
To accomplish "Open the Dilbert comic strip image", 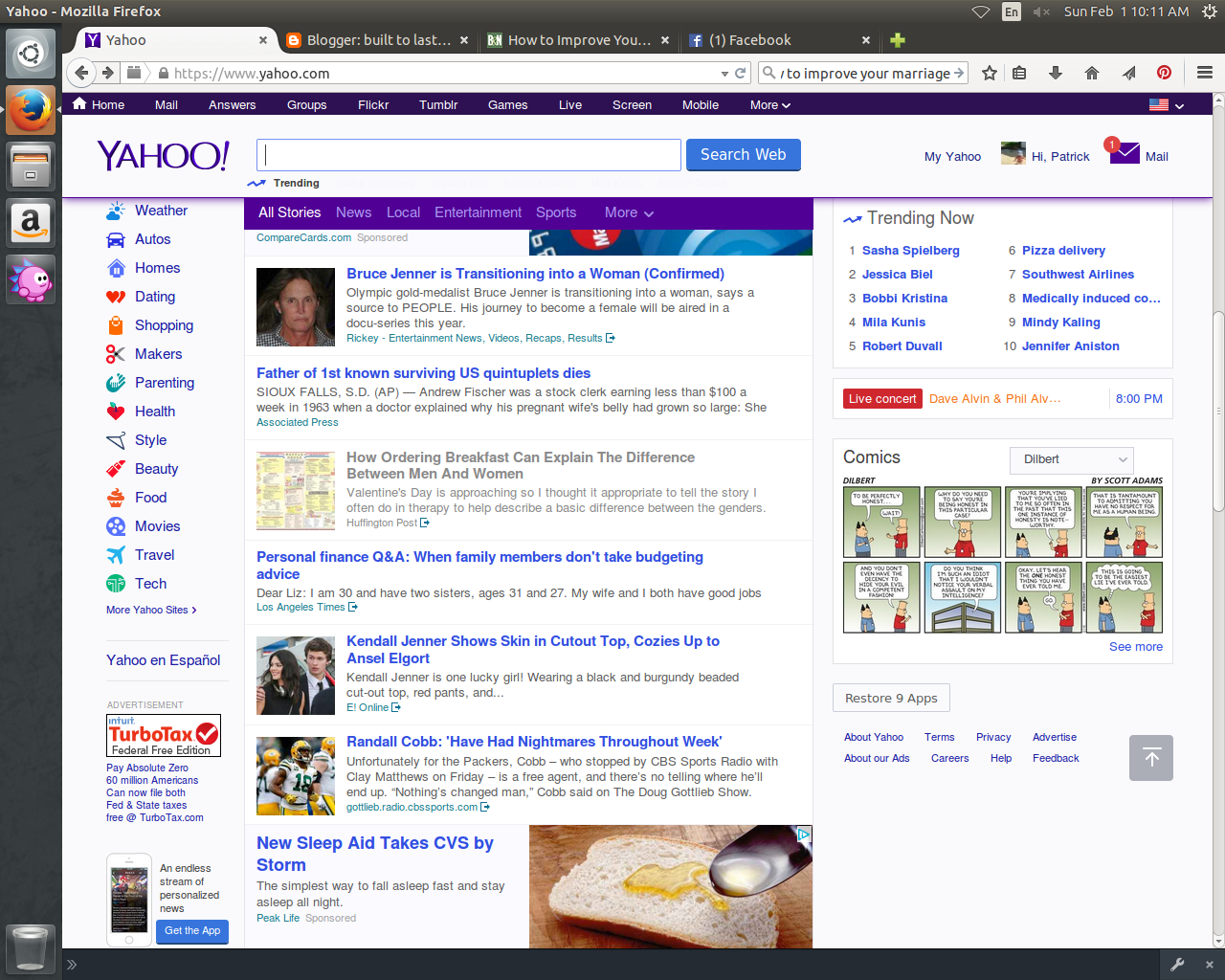I will 1003,555.
